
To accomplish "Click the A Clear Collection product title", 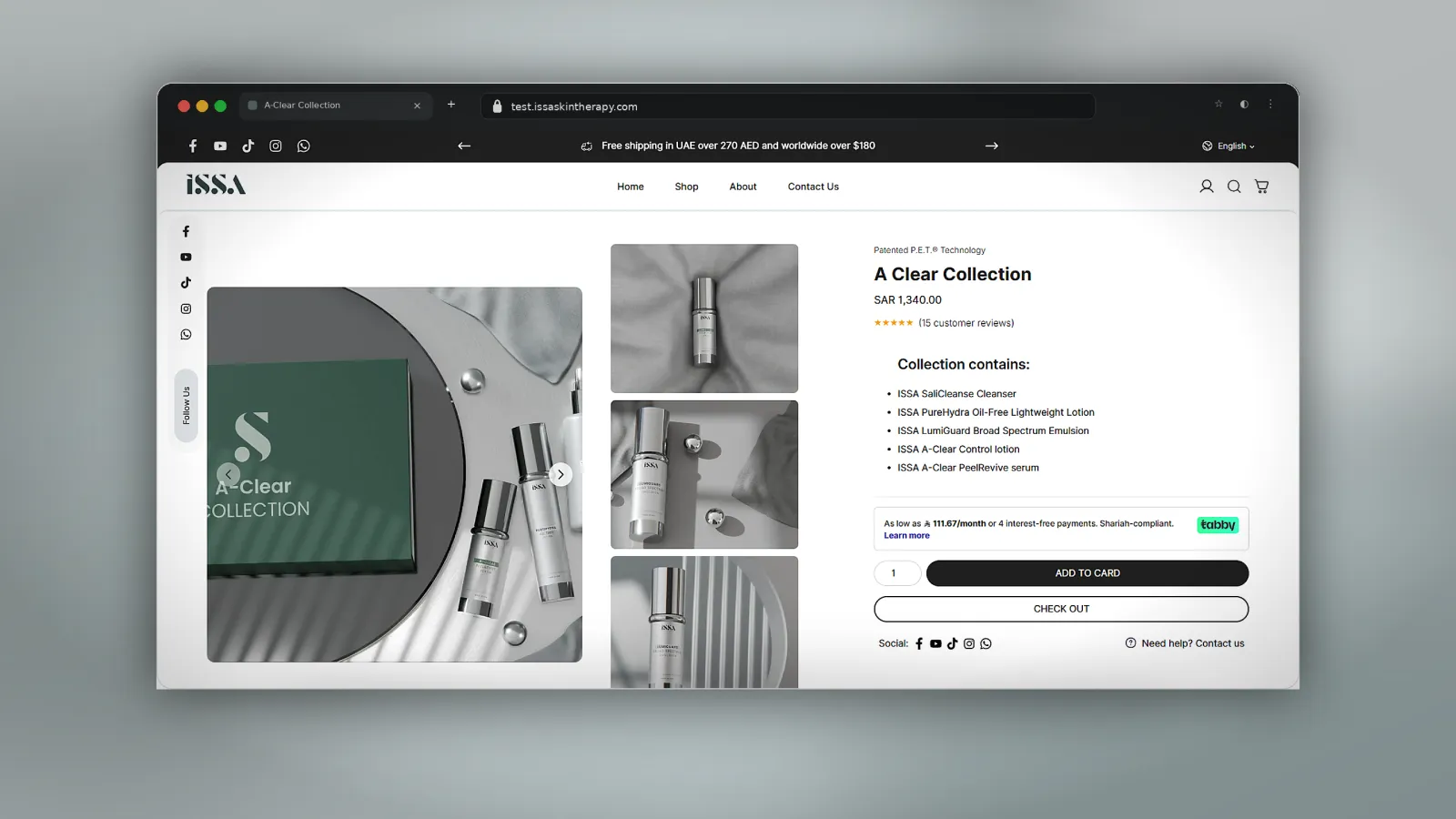I will tap(953, 274).
